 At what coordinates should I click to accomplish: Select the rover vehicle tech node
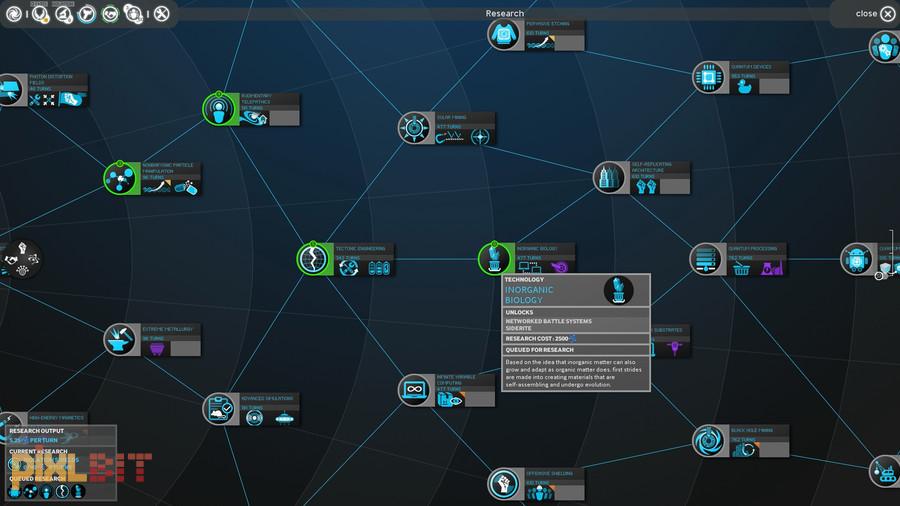885,471
